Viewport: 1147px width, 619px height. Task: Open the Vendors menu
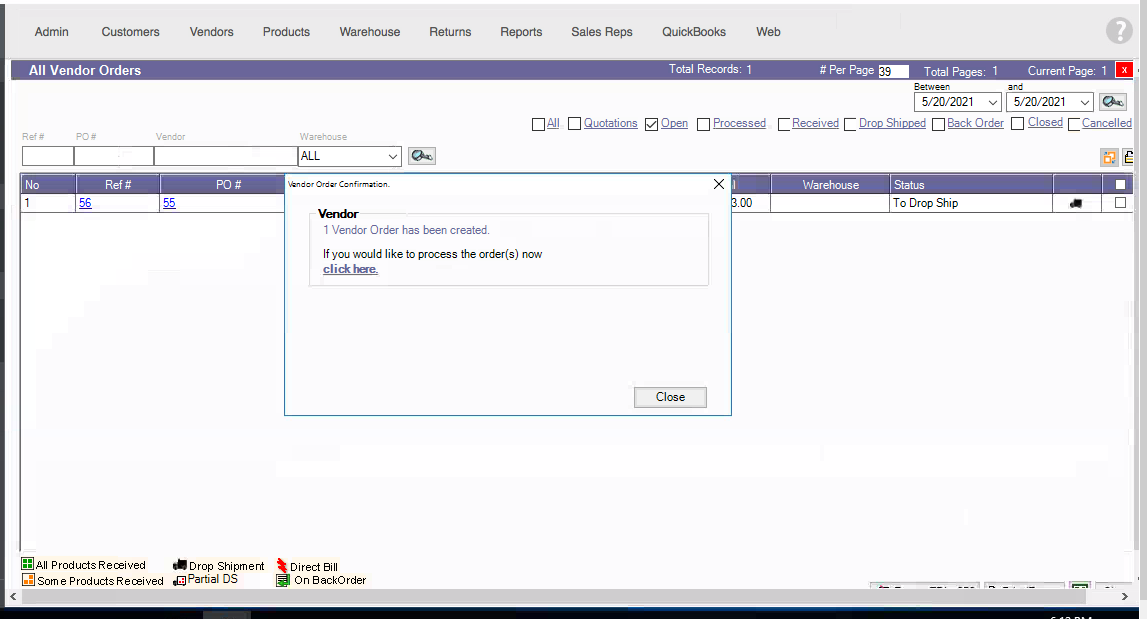211,32
